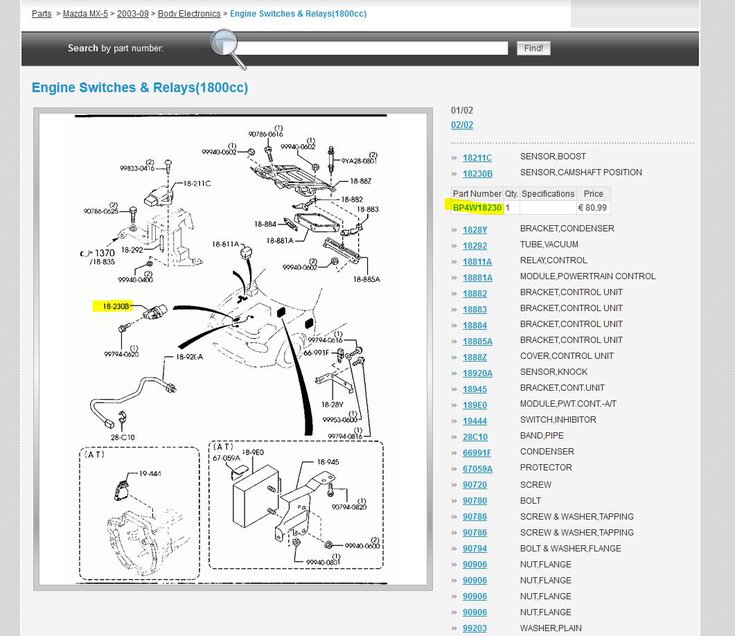Click 18-211C boost sensor label in diagram
The height and width of the screenshot is (636, 735).
[x=196, y=183]
